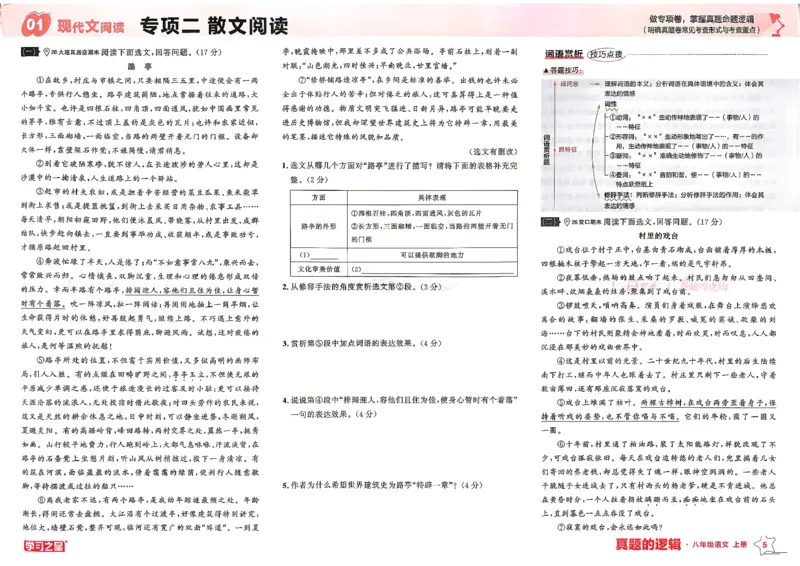
Task: Click table header cell "具体表现"
Action: (x=432, y=198)
